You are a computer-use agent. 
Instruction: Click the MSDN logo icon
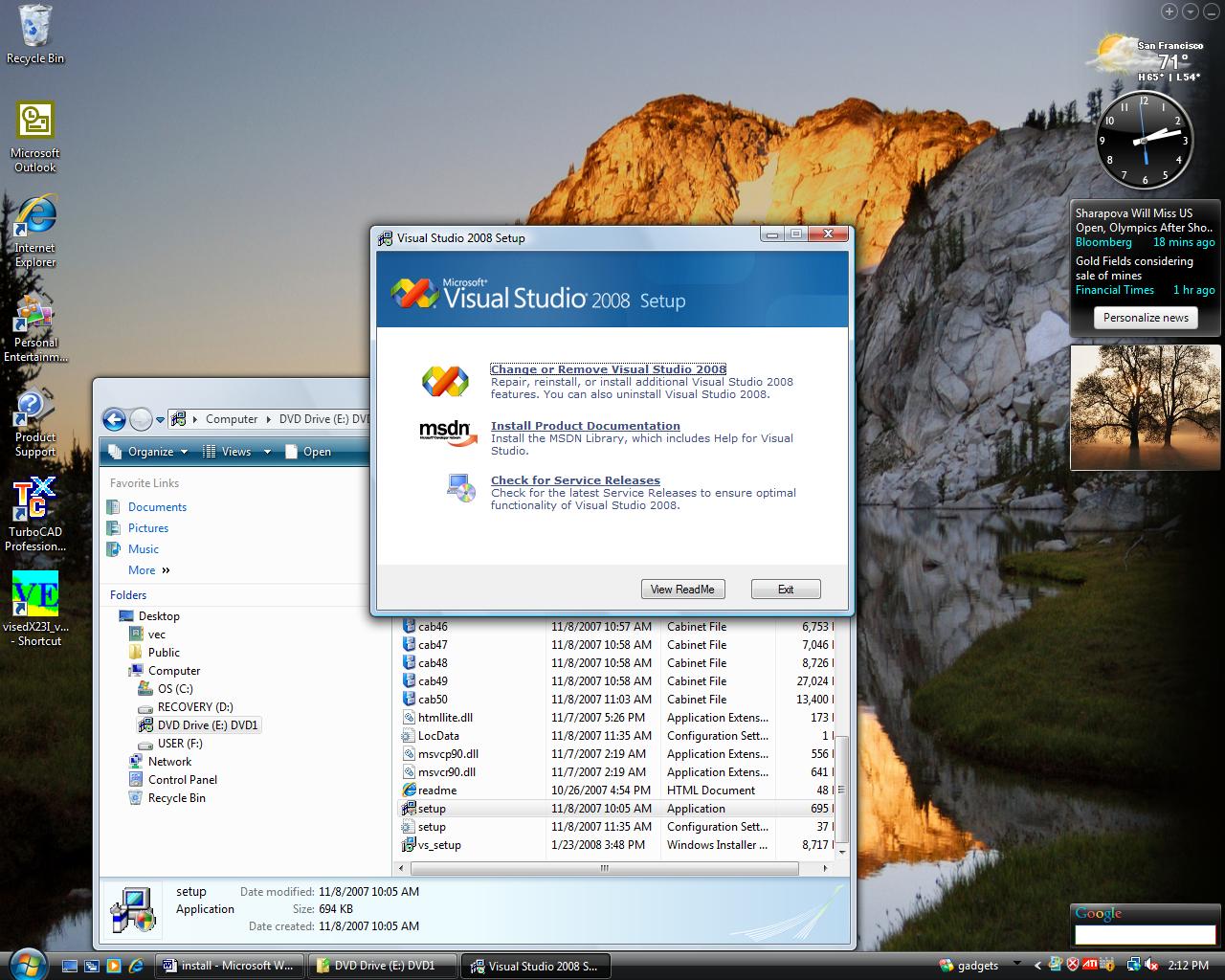(447, 433)
